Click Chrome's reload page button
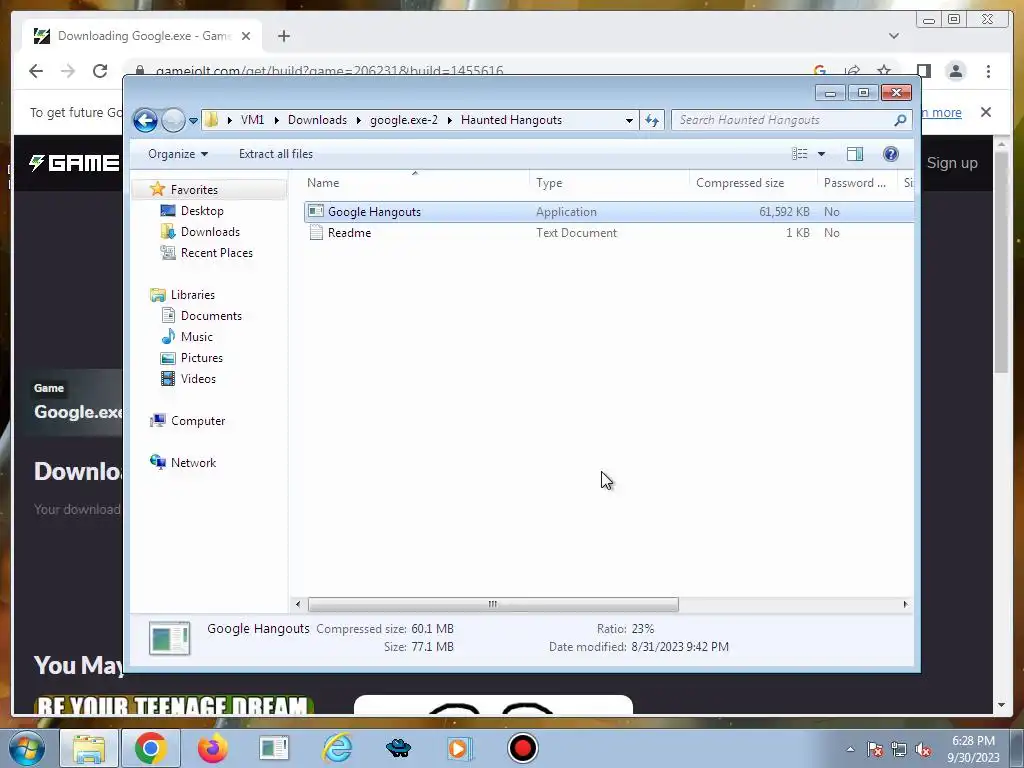Viewport: 1024px width, 768px height. [100, 71]
